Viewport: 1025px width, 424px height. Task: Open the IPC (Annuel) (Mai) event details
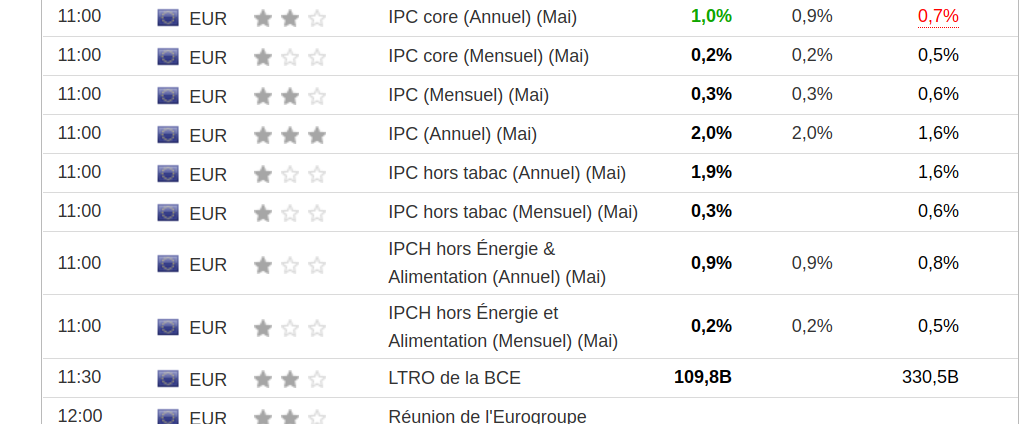462,134
